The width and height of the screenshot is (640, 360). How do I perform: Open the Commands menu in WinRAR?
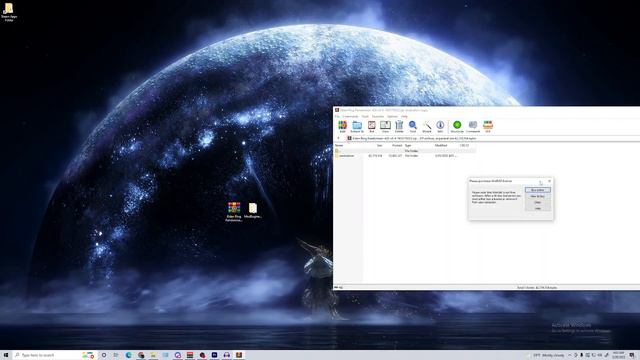tap(350, 116)
